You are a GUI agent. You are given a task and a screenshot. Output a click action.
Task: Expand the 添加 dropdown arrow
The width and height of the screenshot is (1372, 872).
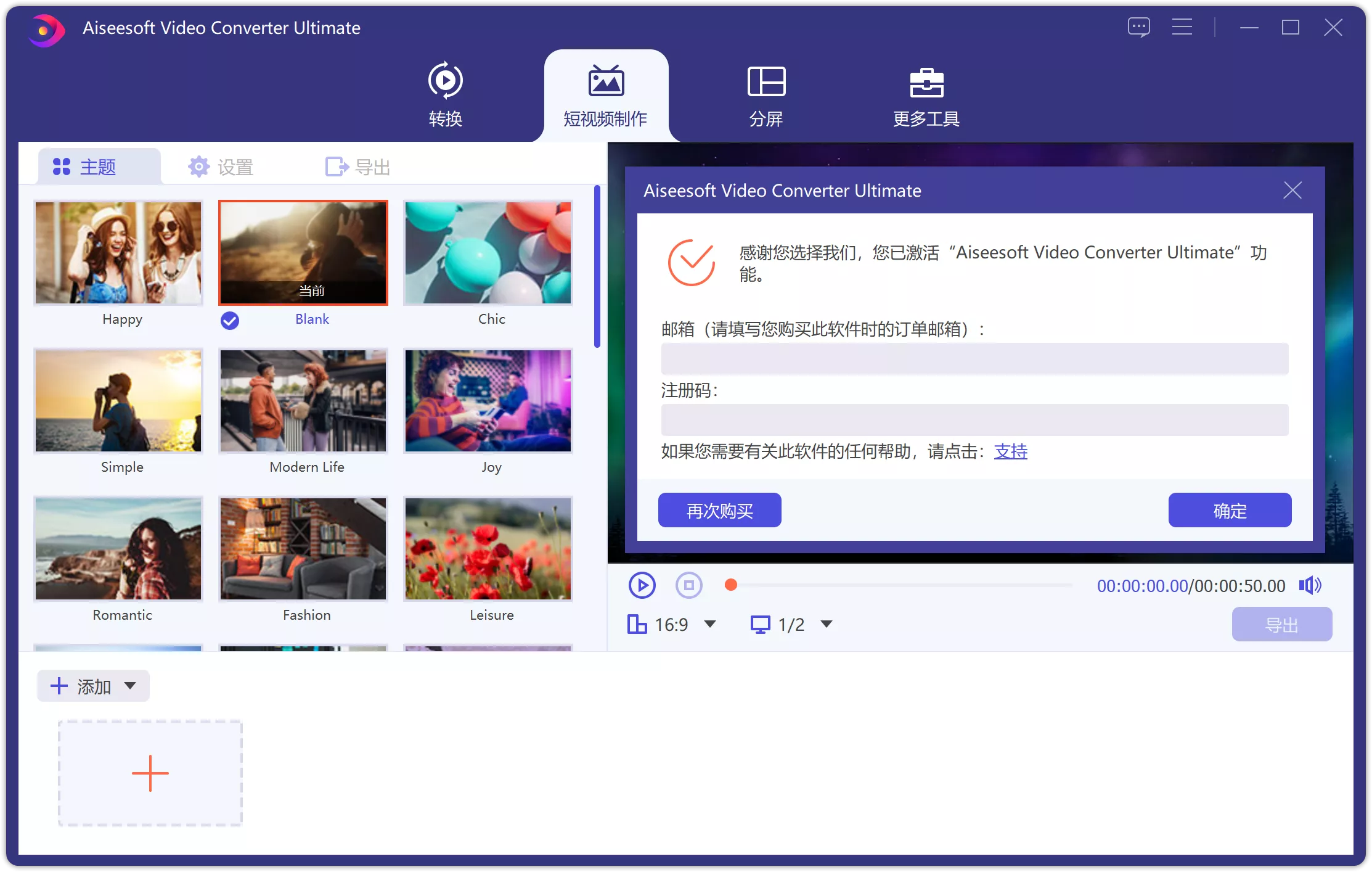130,686
